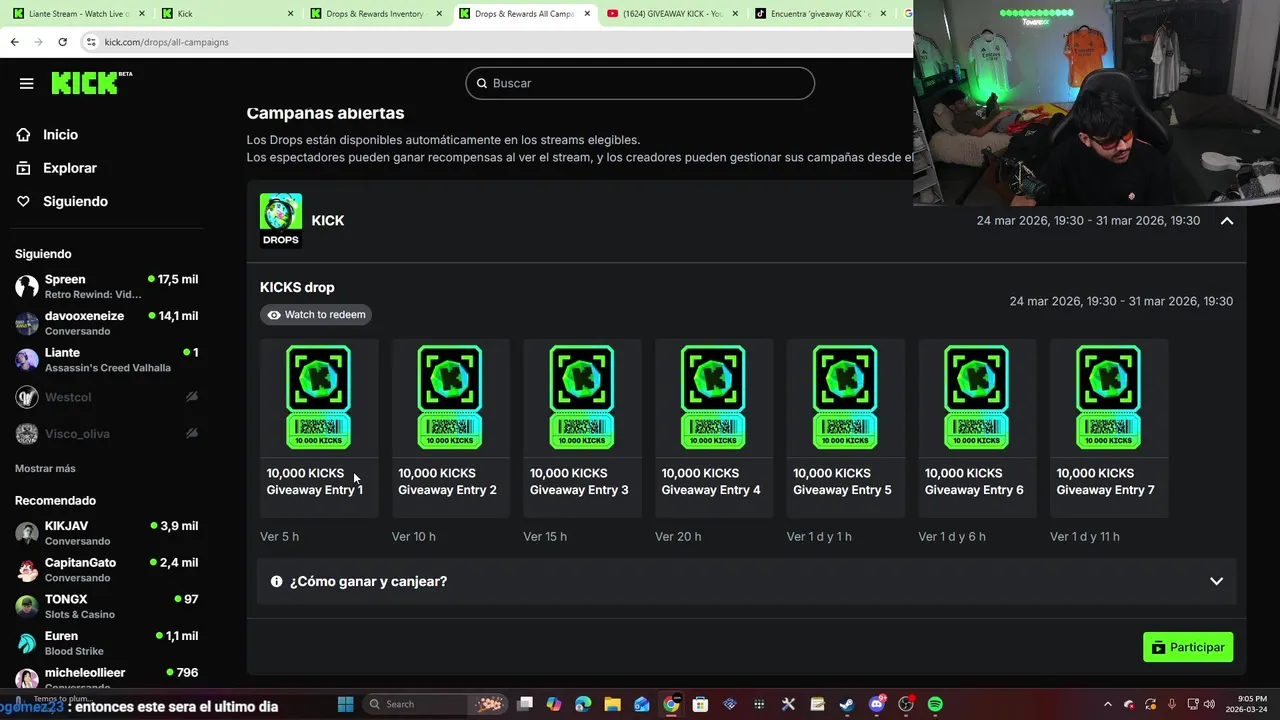Go to Inicio in sidebar
The width and height of the screenshot is (1280, 720).
[x=60, y=135]
